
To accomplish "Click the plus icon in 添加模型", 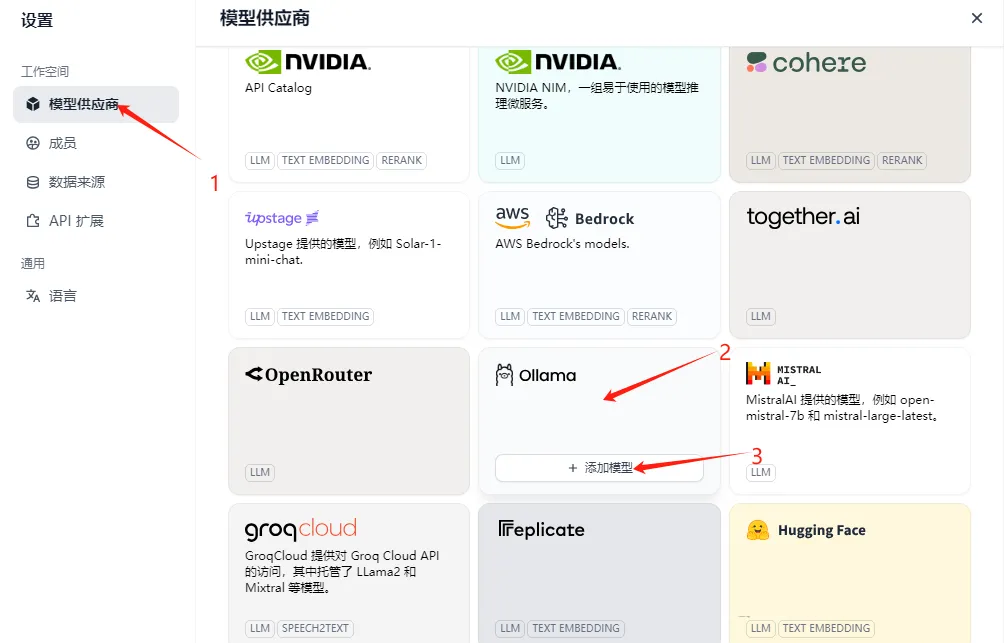I will point(573,468).
